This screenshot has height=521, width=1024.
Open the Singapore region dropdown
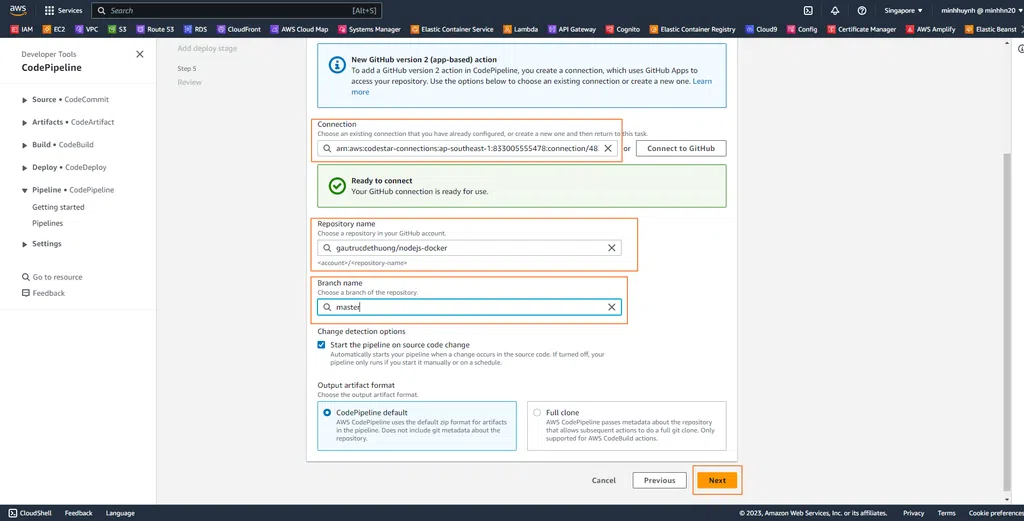pyautogui.click(x=903, y=10)
